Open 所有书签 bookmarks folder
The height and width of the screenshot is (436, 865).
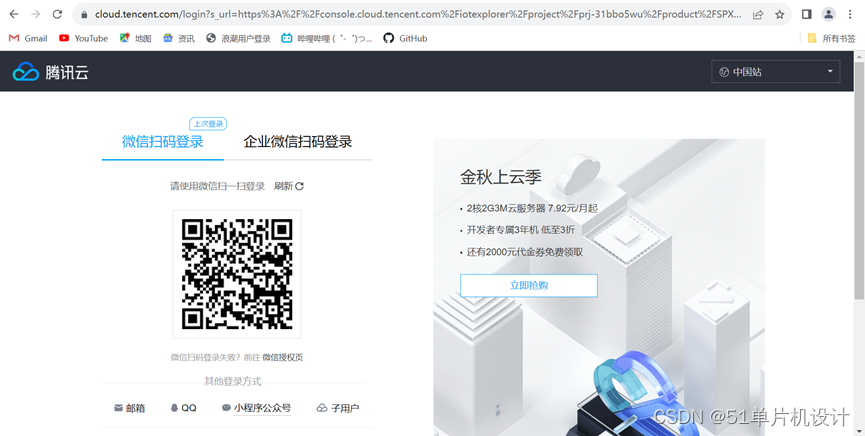pyautogui.click(x=831, y=39)
